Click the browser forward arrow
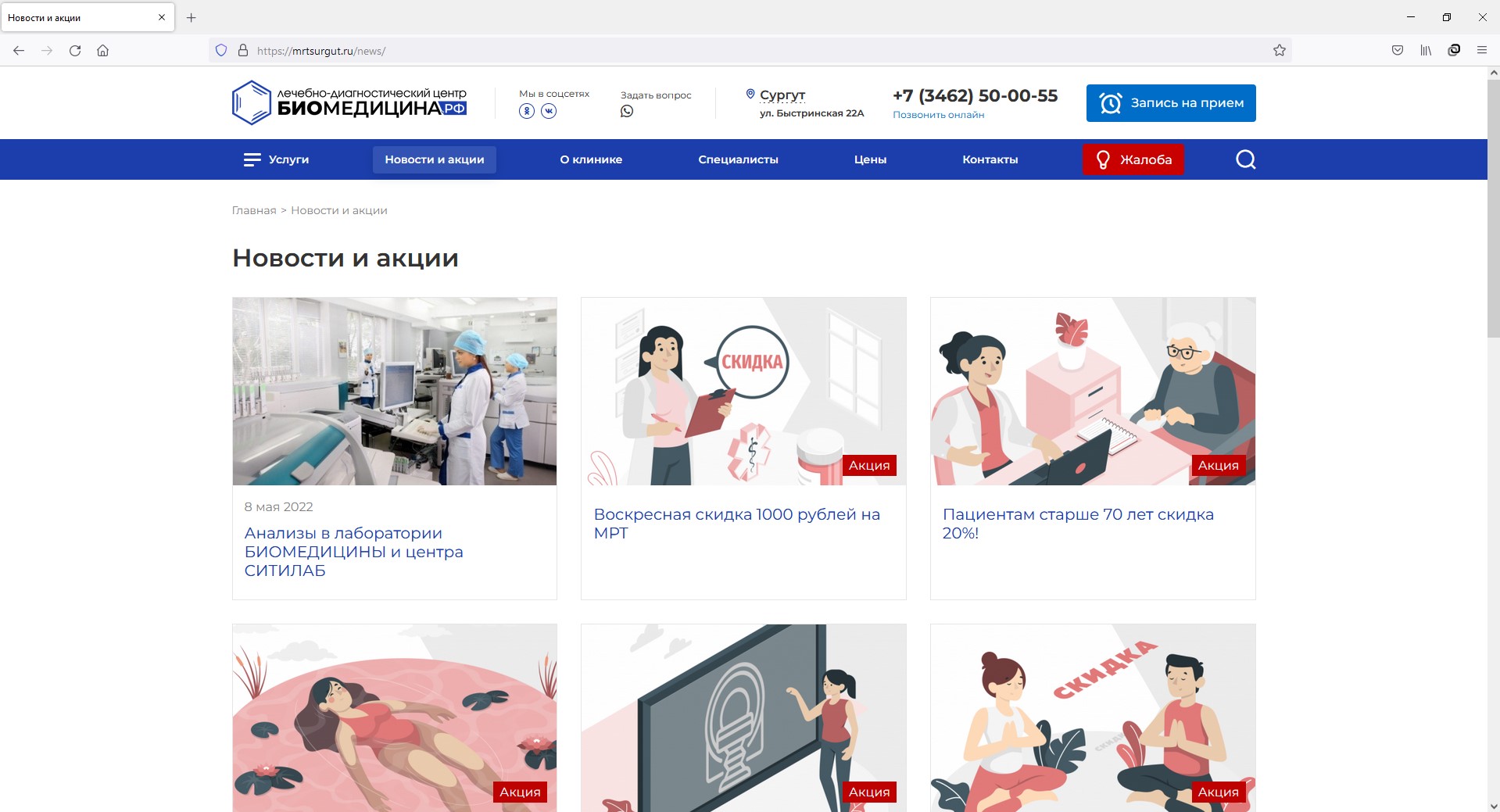 tap(47, 51)
